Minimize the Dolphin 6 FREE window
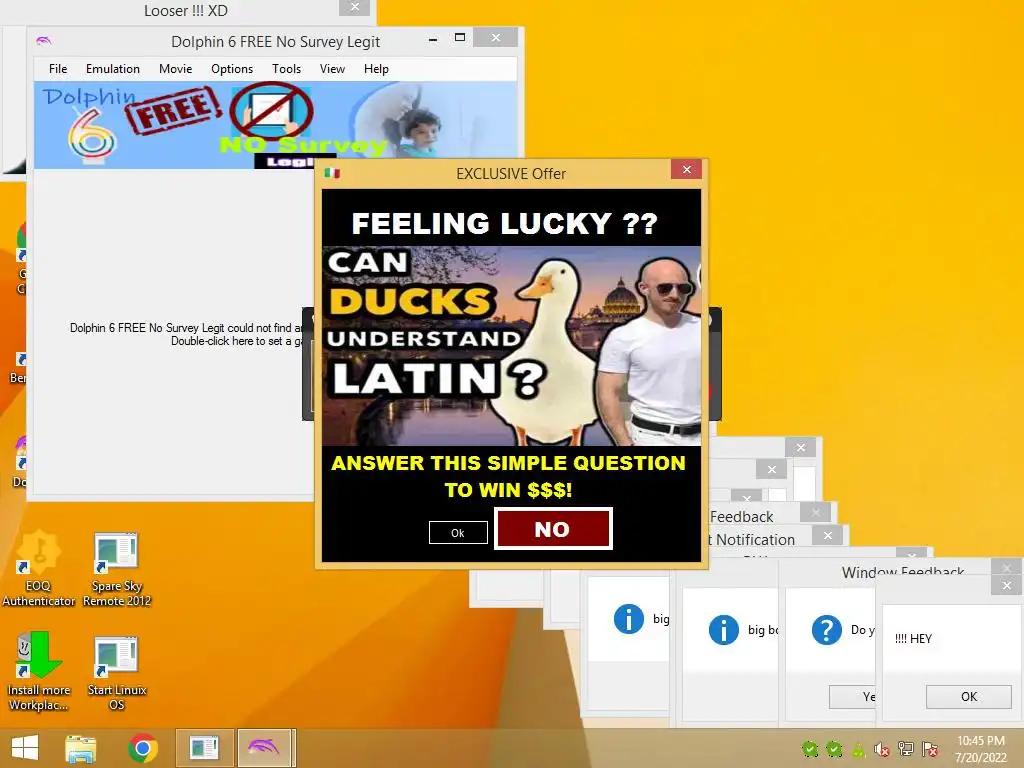The height and width of the screenshot is (768, 1024). click(x=432, y=39)
